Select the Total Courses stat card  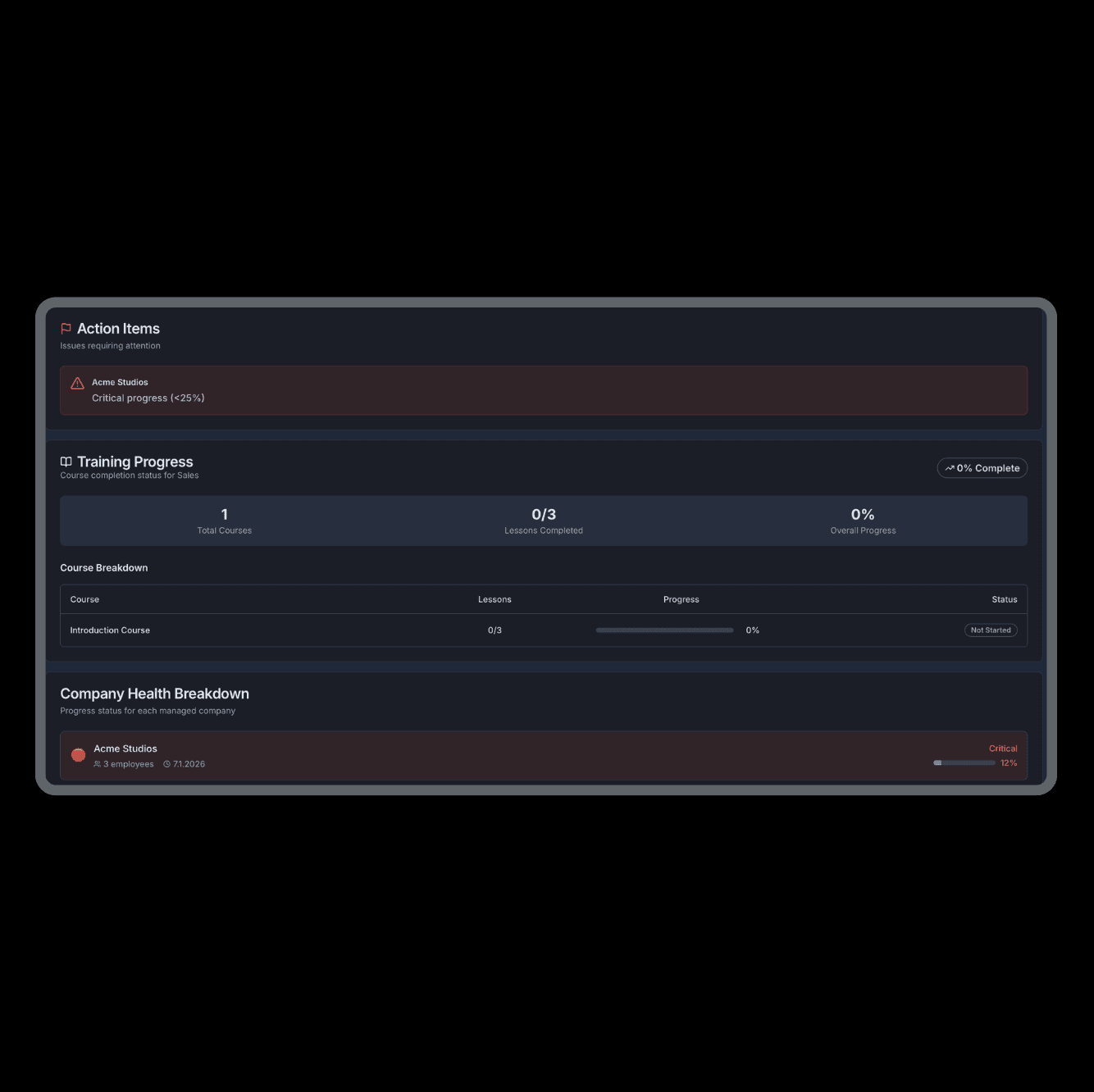tap(224, 521)
